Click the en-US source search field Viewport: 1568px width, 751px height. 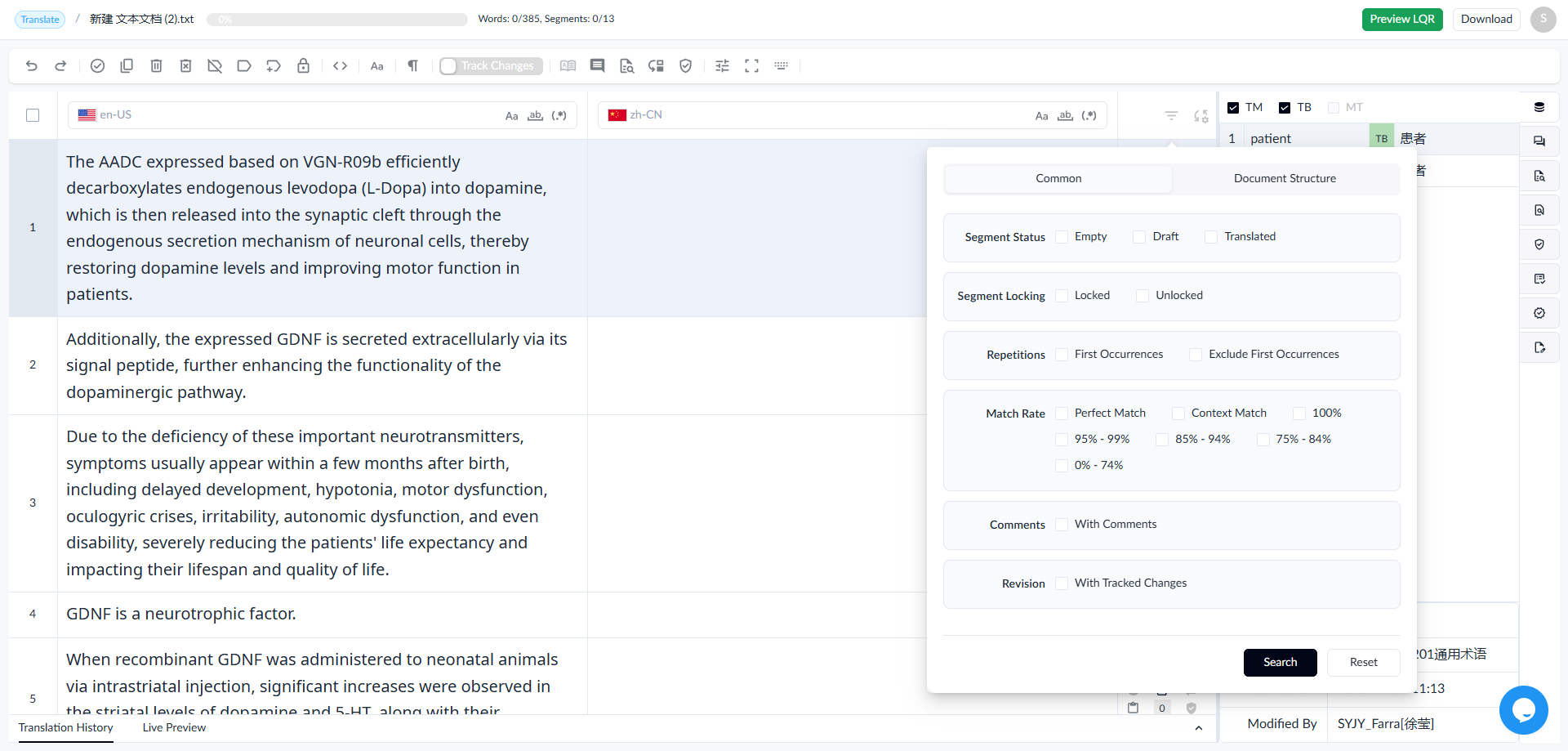click(x=323, y=115)
